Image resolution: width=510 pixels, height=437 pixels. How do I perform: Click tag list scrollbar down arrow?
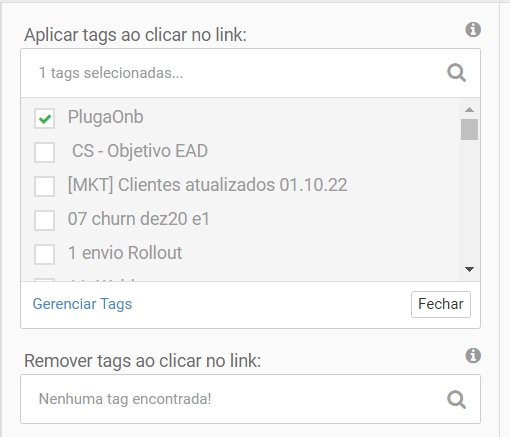tap(469, 269)
